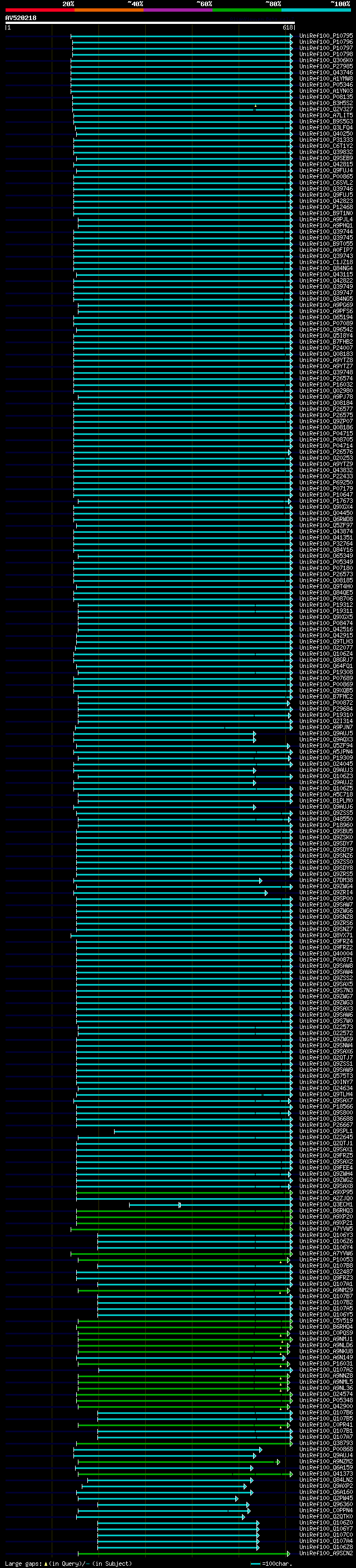Image resolution: width=356 pixels, height=1568 pixels.
Task: Open hit UniRef100_P10796
Action: pyautogui.click(x=326, y=42)
